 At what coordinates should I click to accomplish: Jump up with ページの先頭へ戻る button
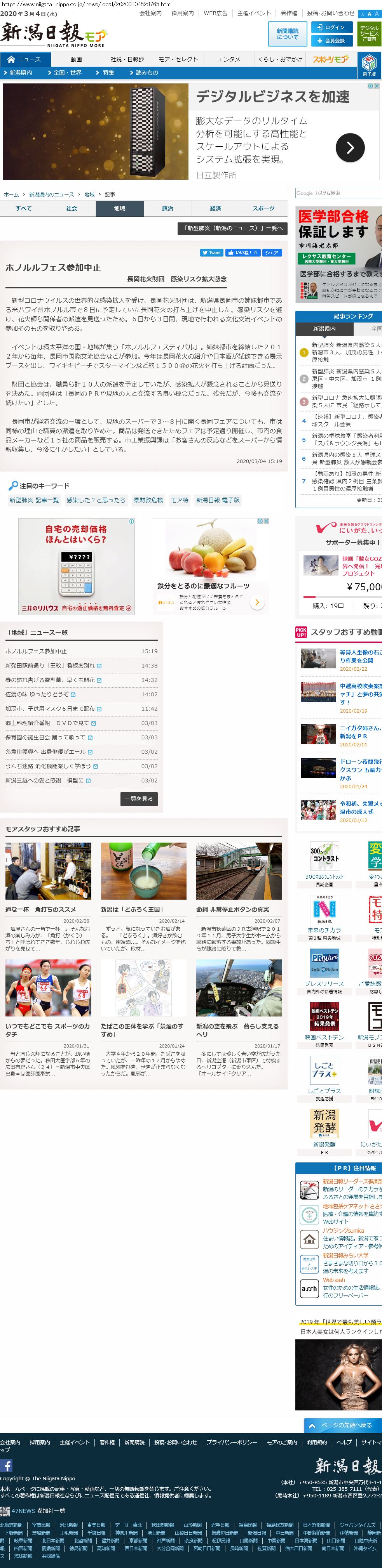342,1425
